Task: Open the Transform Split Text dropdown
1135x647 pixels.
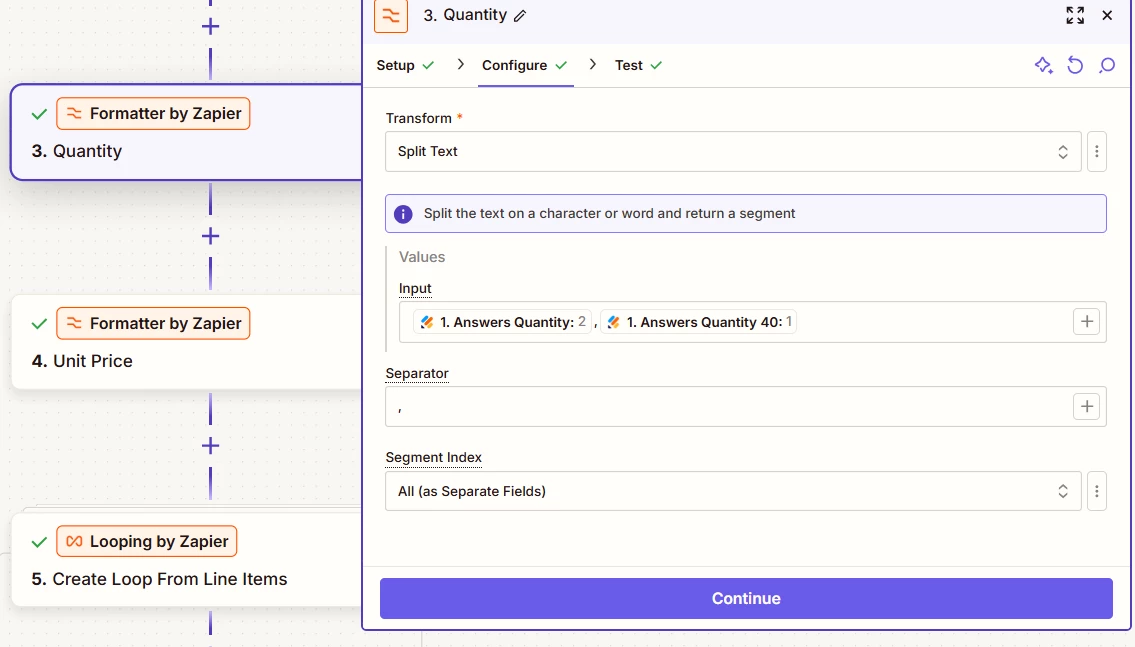Action: pos(733,151)
